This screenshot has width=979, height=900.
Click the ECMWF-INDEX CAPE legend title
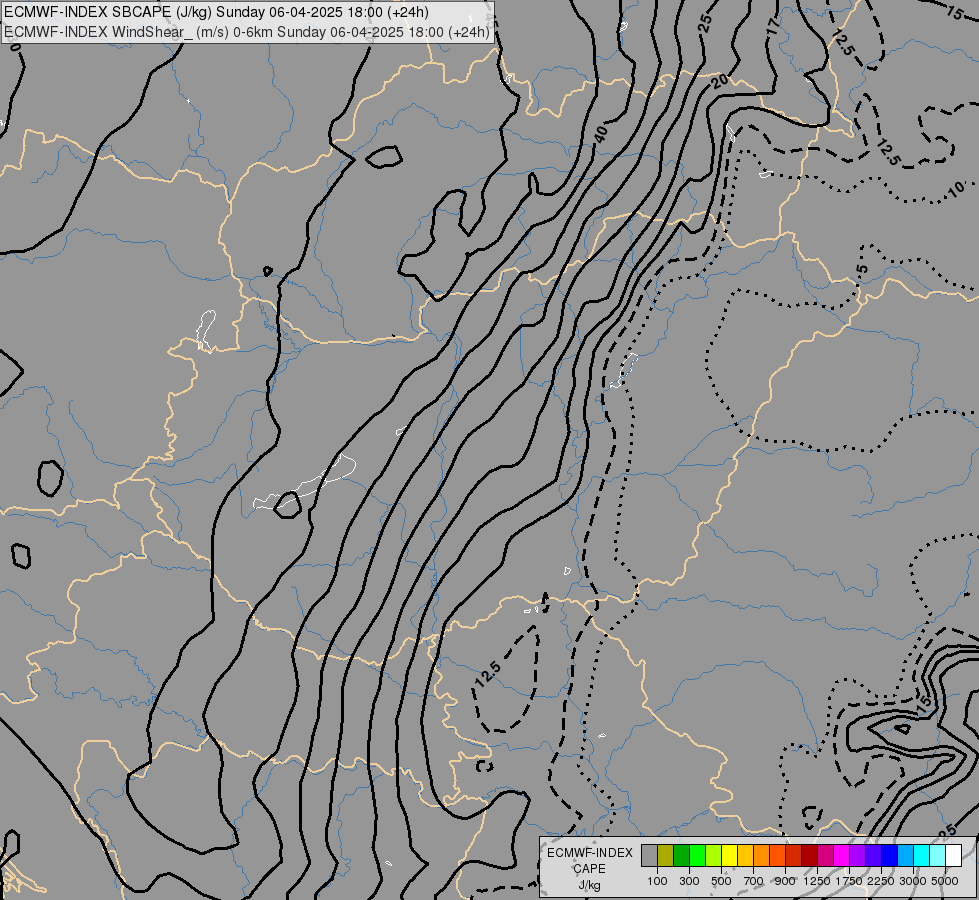pos(589,861)
